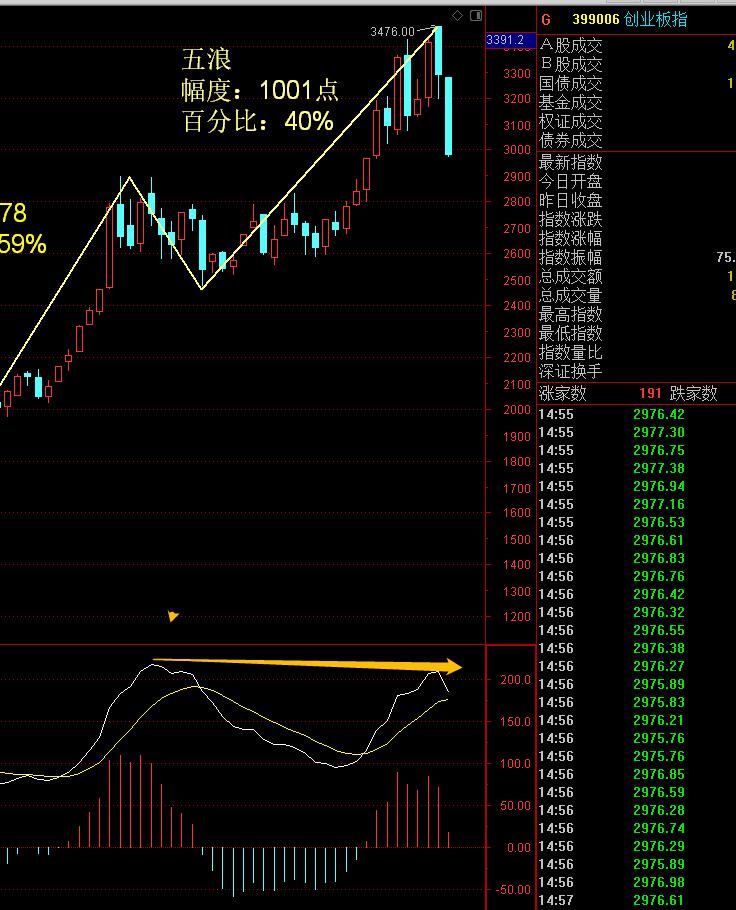Select the tick row showing 2976.85
736x910 pixels.
point(637,774)
